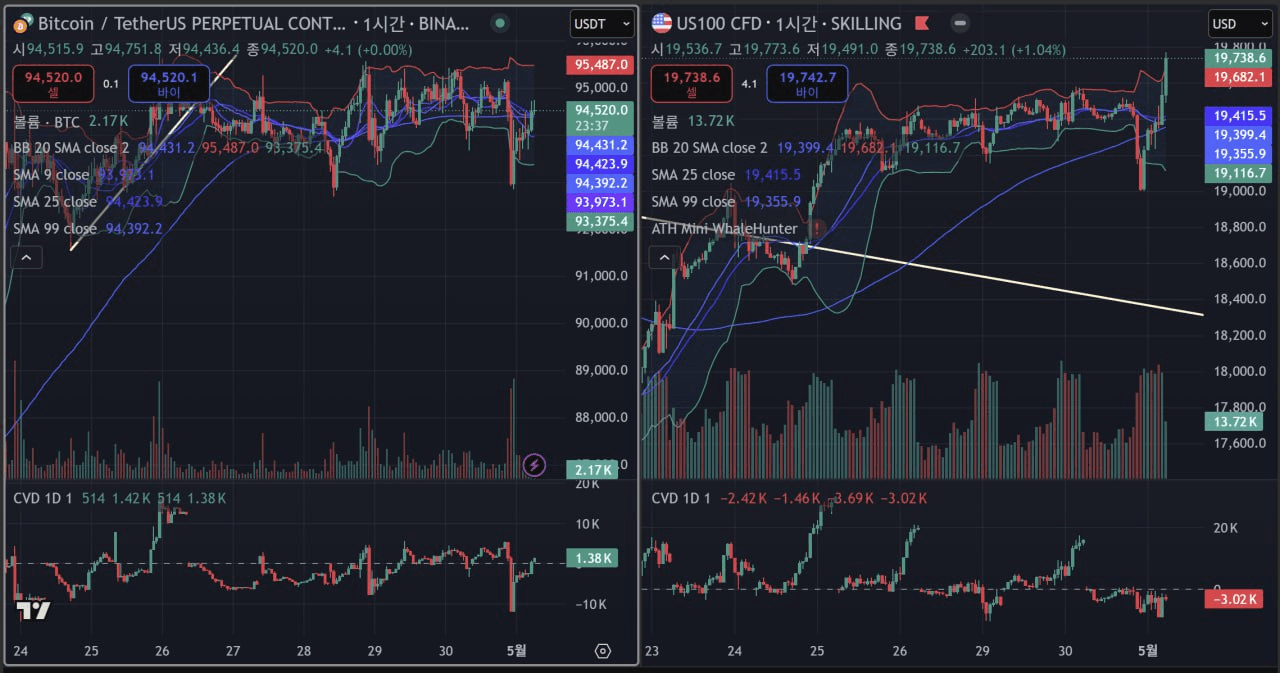This screenshot has width=1280, height=673.
Task: Select SMA 99 close legend showing 19,355.9
Action: coord(726,202)
